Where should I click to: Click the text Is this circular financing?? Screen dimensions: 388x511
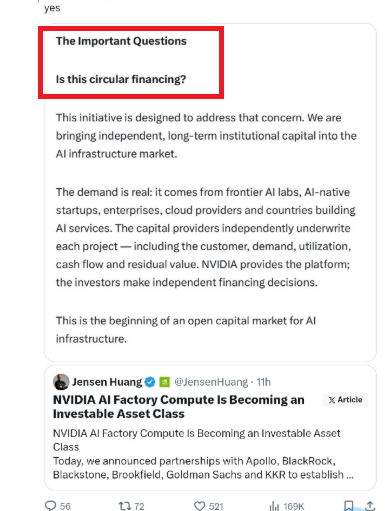pyautogui.click(x=121, y=79)
